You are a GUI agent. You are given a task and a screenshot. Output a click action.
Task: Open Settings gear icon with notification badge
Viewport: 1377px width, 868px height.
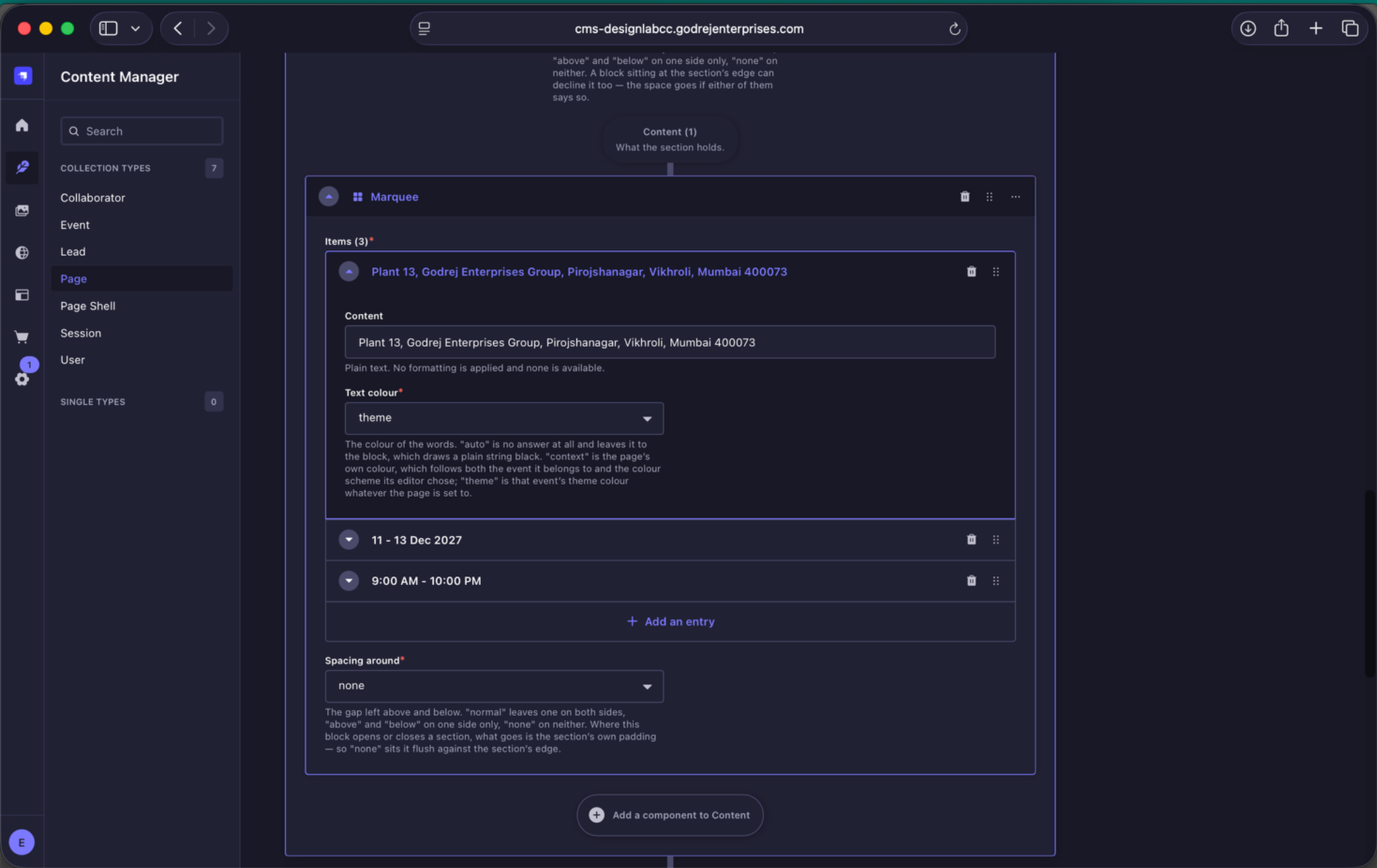tap(22, 379)
